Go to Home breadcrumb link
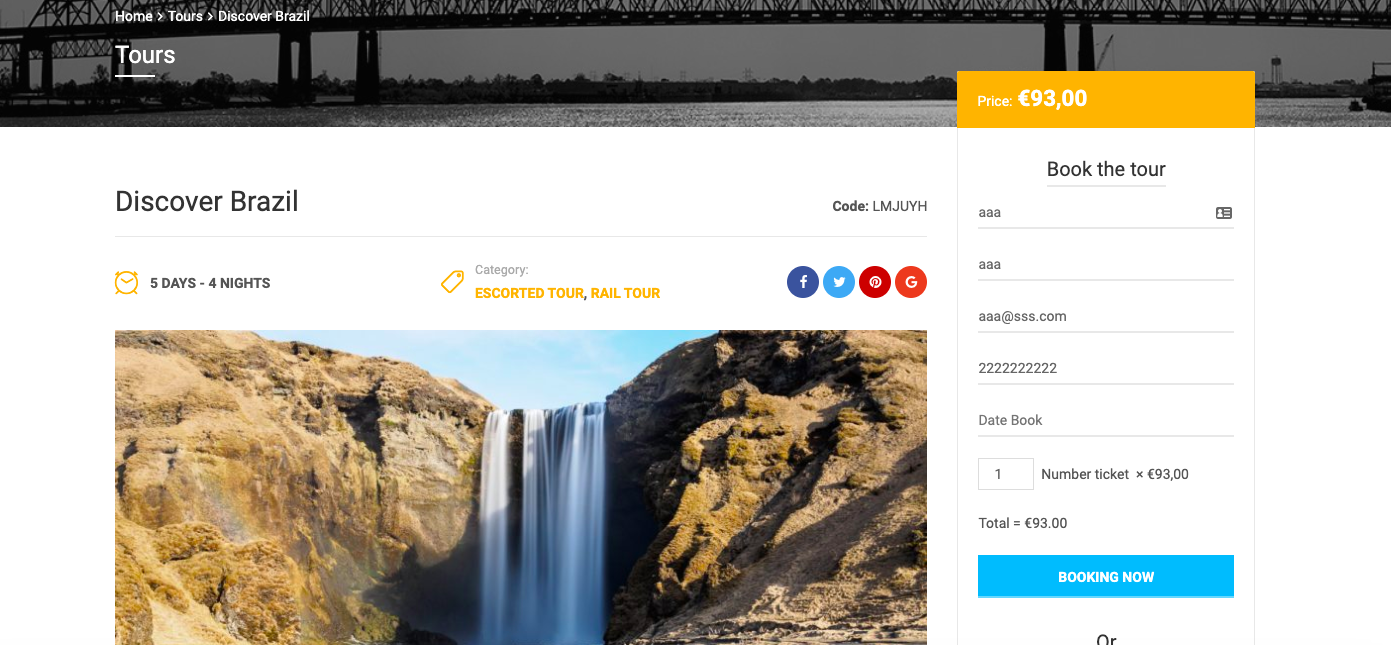This screenshot has height=645, width=1391. pos(134,16)
